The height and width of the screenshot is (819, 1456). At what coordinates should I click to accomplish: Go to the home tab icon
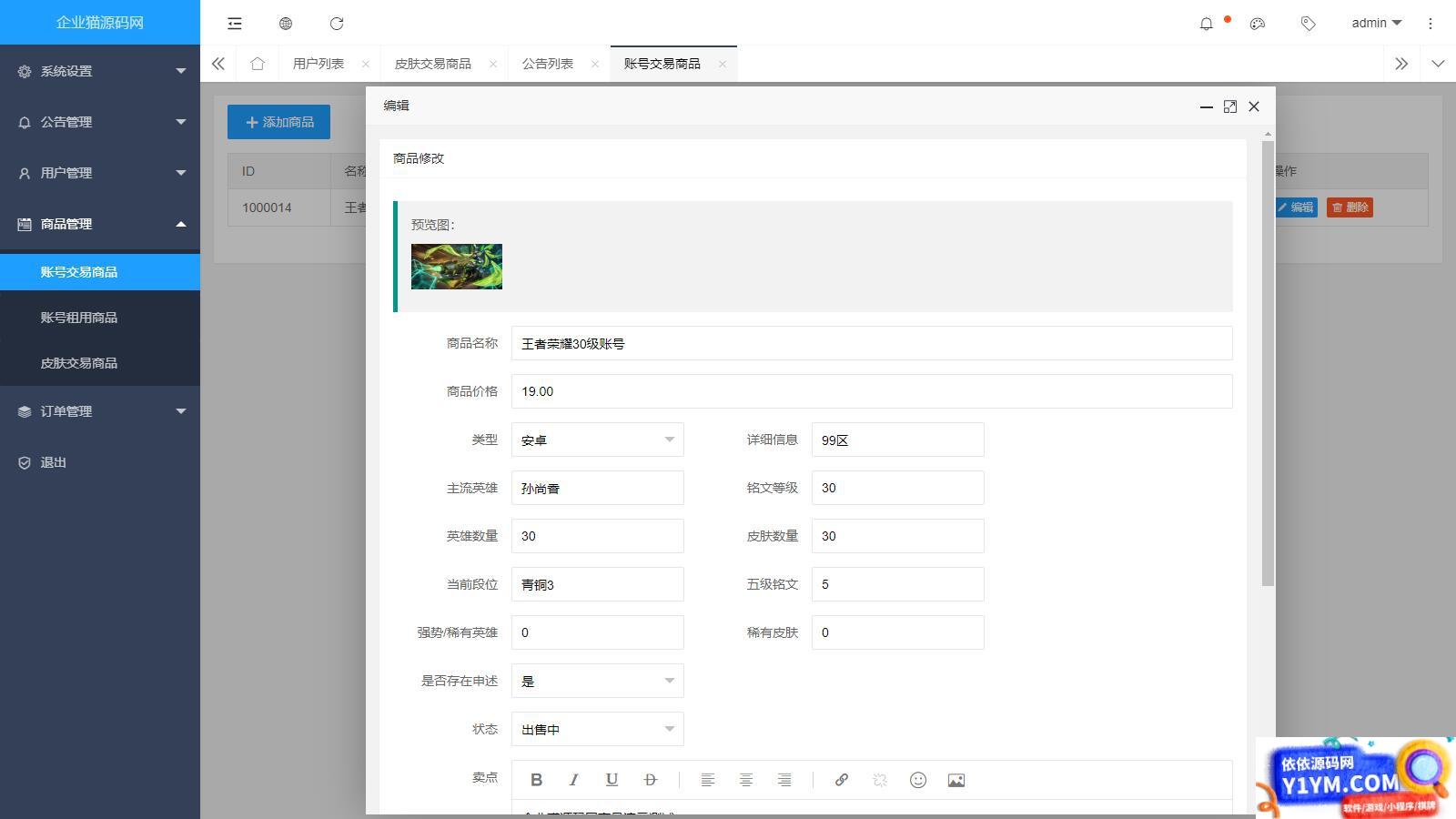click(x=258, y=64)
